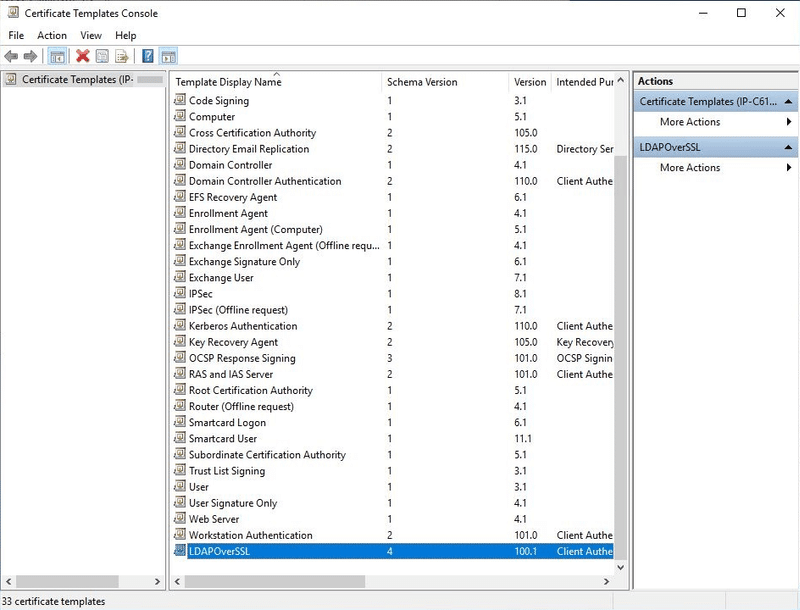This screenshot has width=800, height=610.
Task: Select the Directory Email Replication template
Action: [249, 149]
